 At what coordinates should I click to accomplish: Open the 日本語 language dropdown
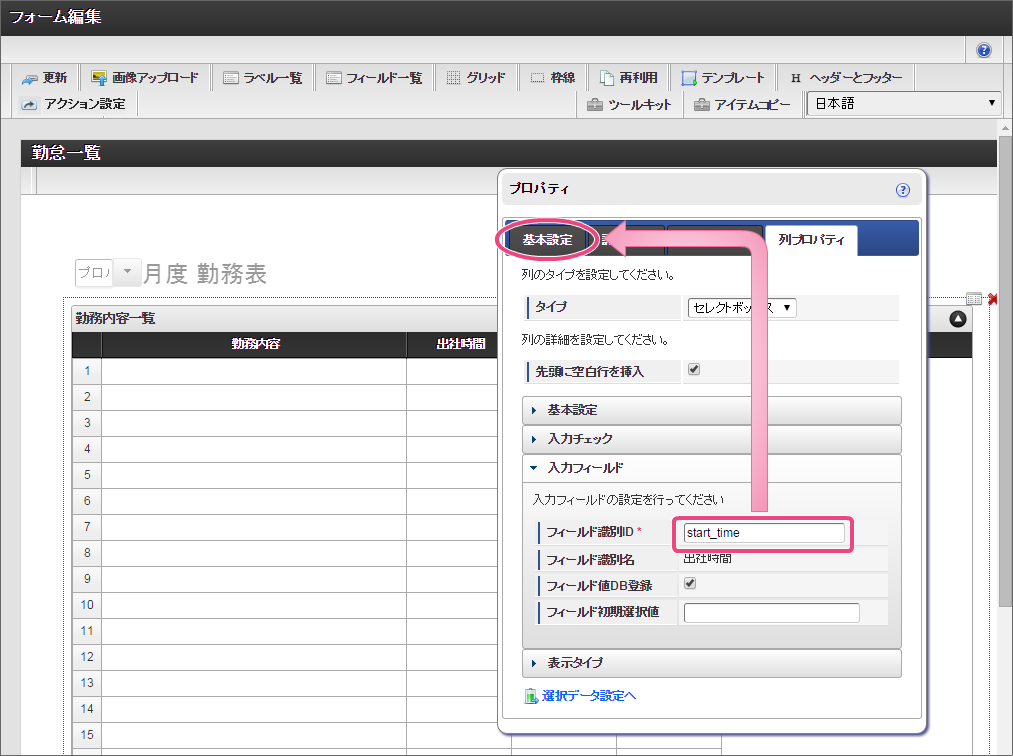tap(904, 104)
